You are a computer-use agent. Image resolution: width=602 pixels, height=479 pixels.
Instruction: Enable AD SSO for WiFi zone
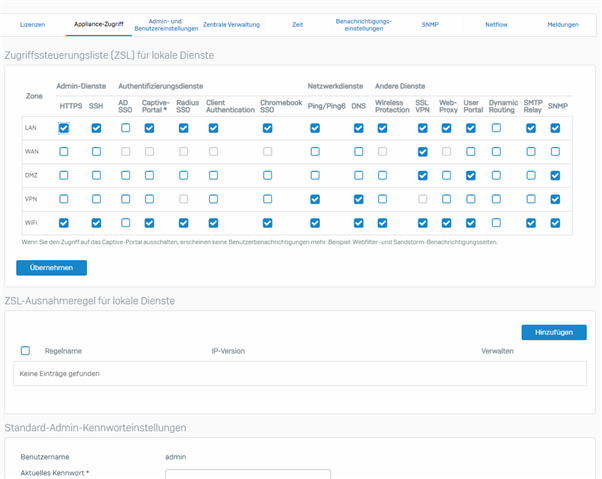(126, 223)
